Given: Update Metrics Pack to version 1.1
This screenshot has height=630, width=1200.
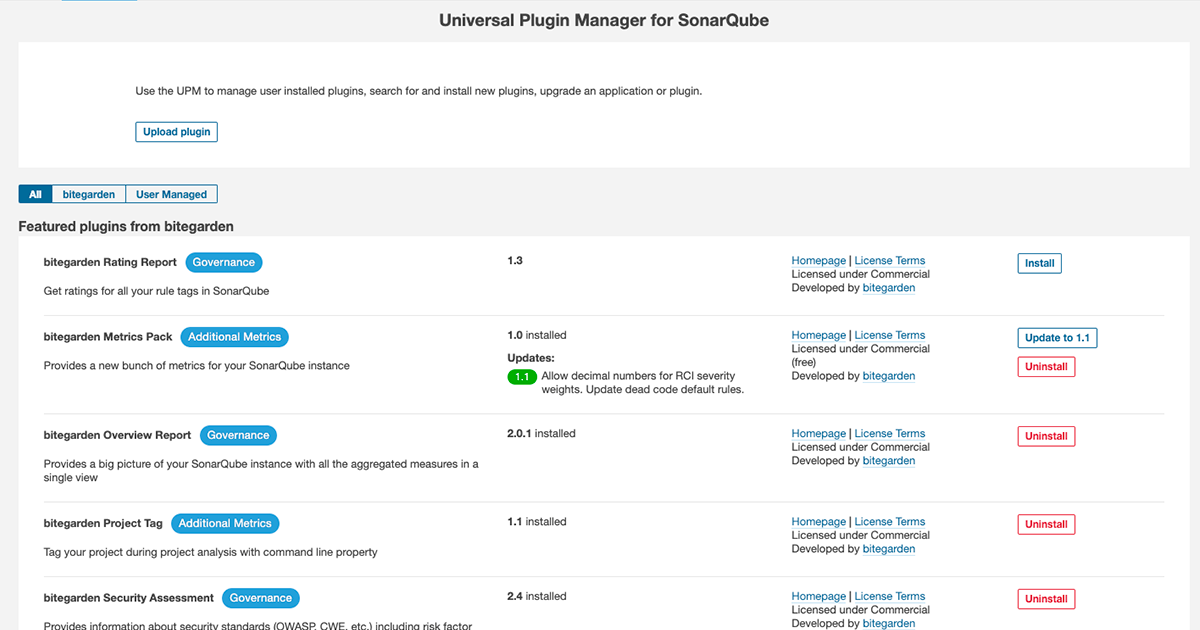Looking at the screenshot, I should (x=1057, y=338).
